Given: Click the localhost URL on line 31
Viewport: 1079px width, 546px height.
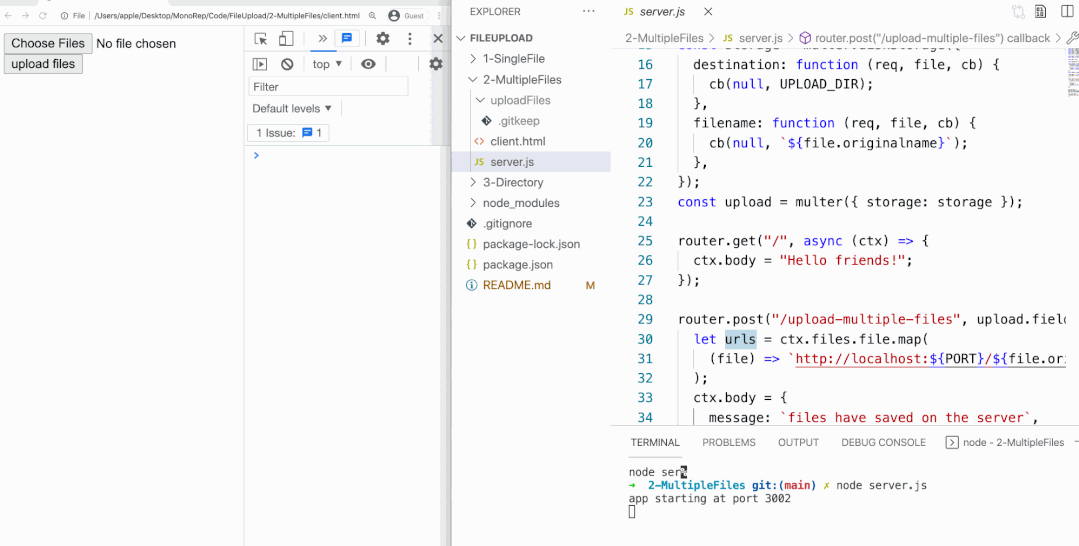Looking at the screenshot, I should (x=930, y=359).
